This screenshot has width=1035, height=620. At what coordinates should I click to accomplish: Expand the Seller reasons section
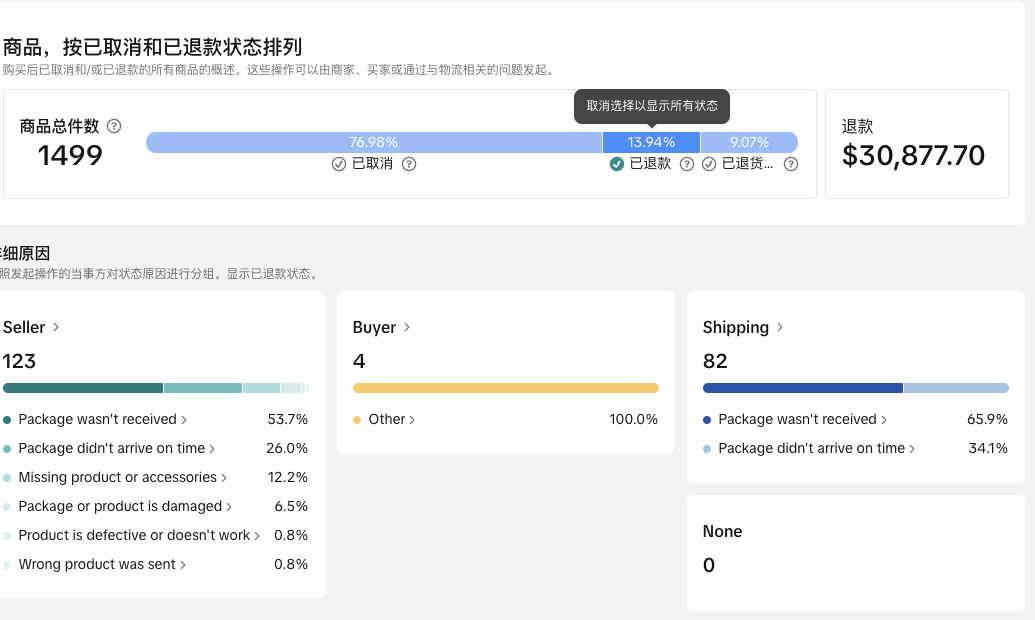coord(31,327)
